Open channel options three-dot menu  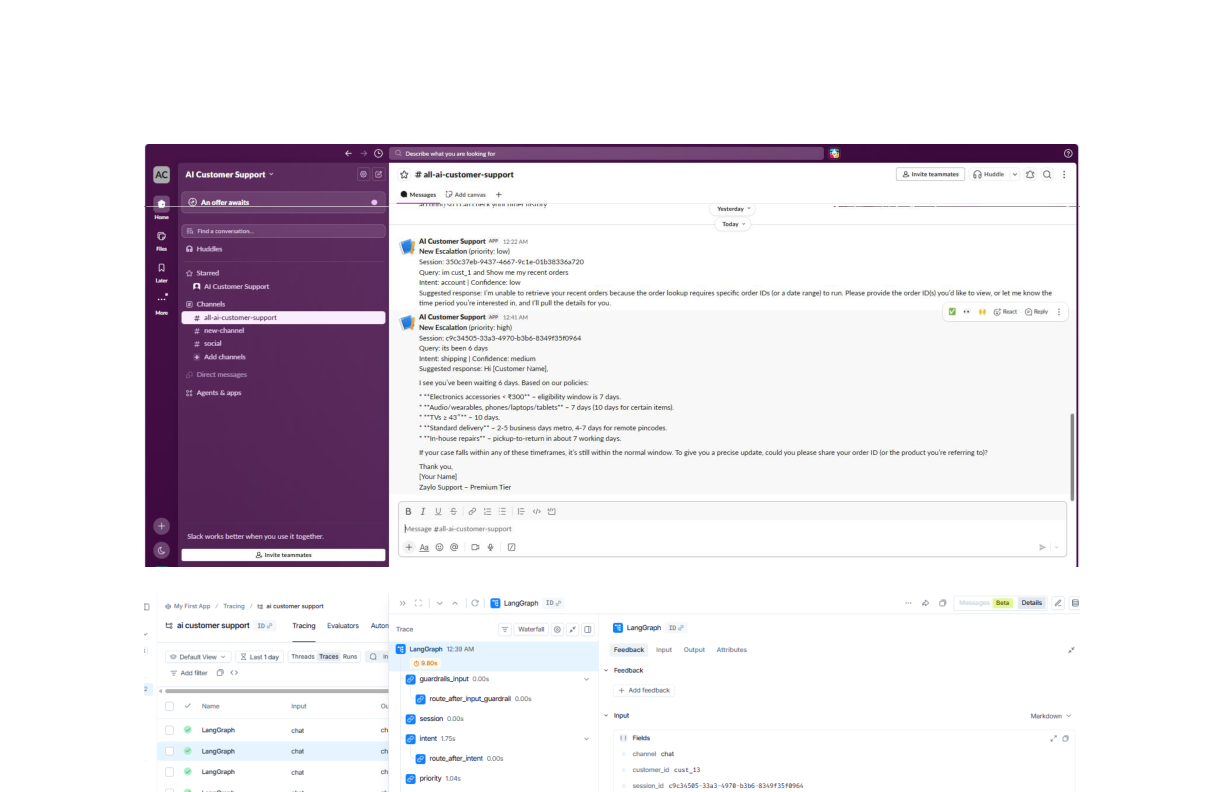click(x=1064, y=174)
